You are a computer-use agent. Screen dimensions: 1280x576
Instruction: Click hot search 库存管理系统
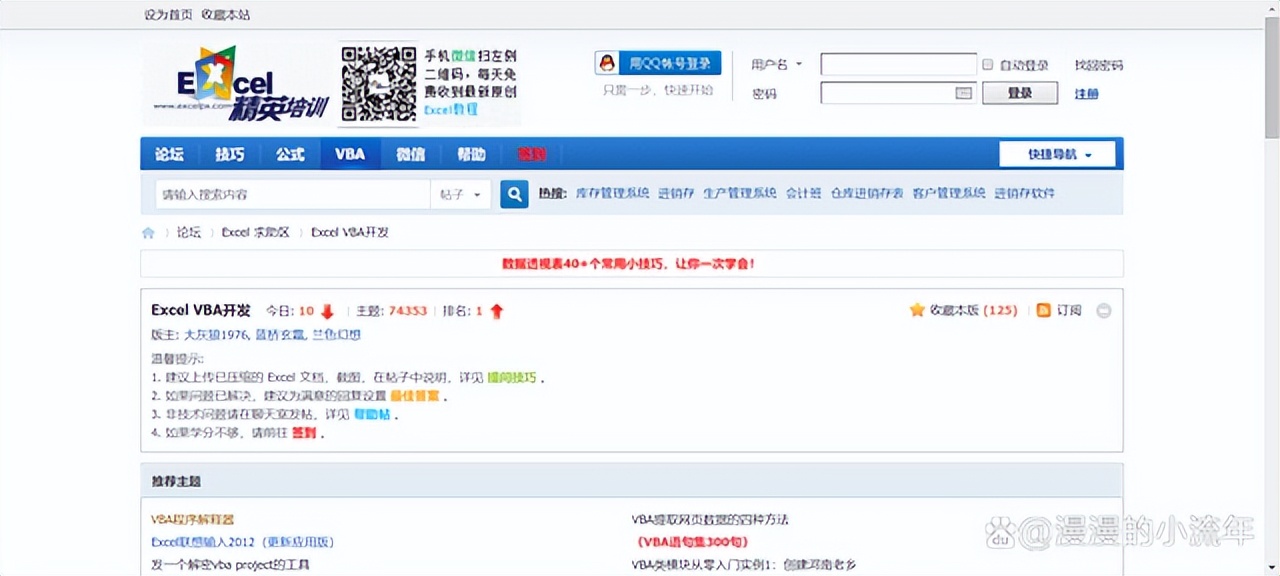point(612,193)
